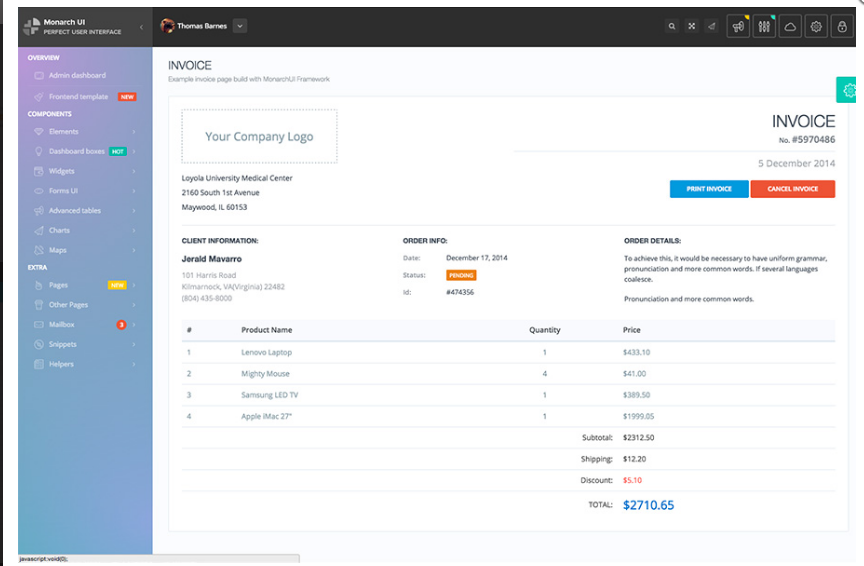Open the equalizer sliders icon in header

765,27
